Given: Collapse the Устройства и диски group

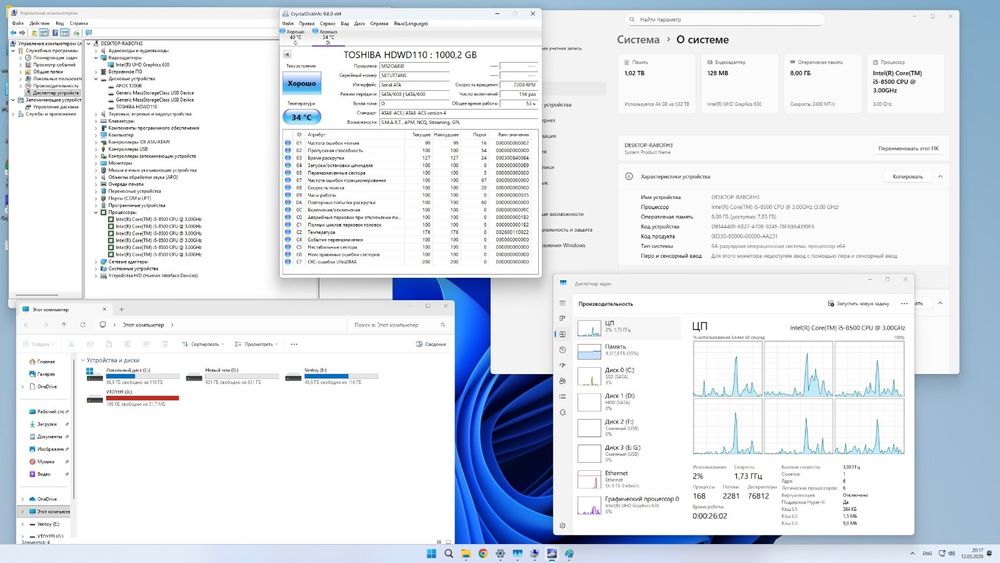Looking at the screenshot, I should (83, 360).
